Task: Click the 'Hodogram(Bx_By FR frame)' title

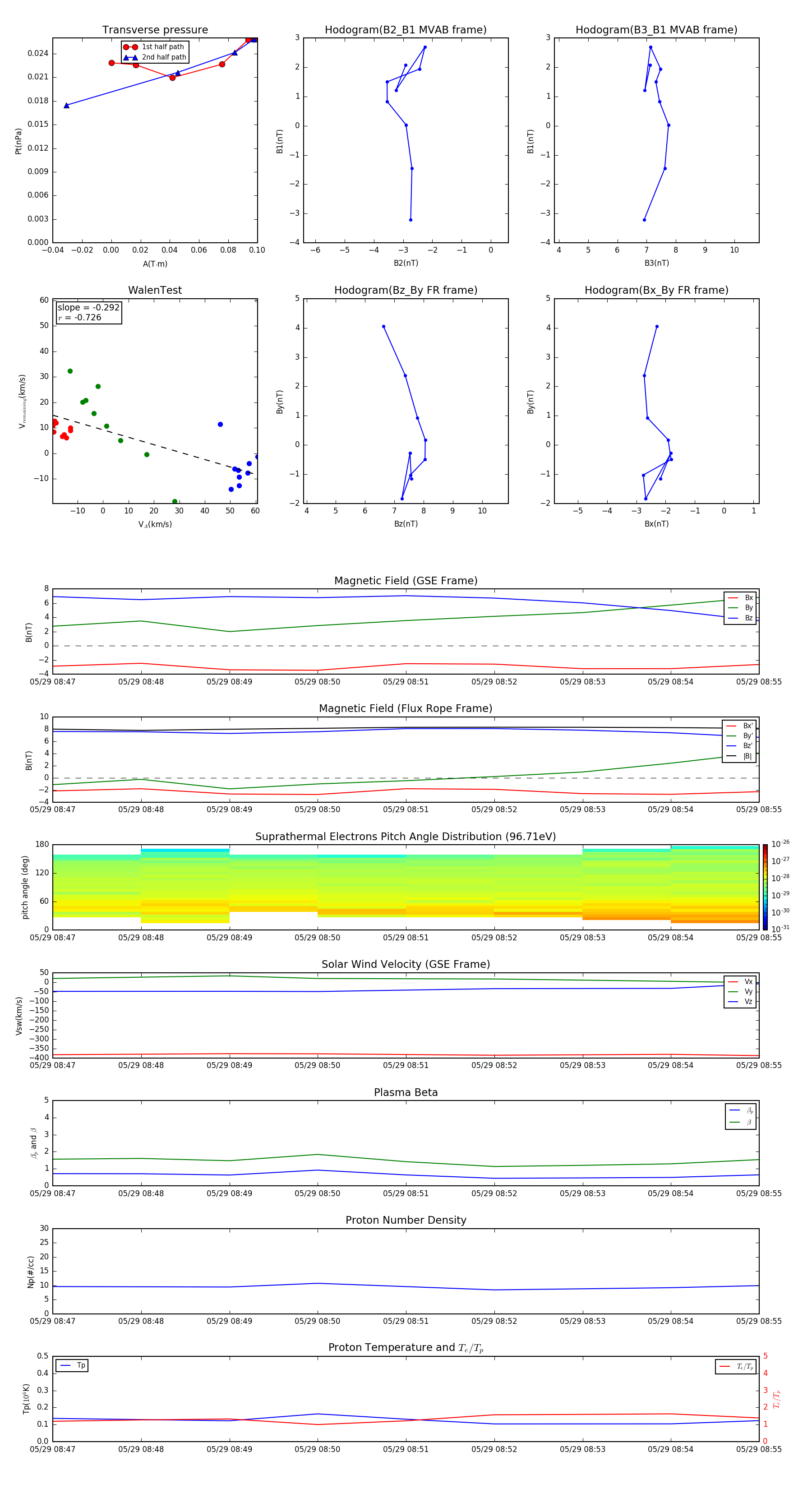Action: 656,290
